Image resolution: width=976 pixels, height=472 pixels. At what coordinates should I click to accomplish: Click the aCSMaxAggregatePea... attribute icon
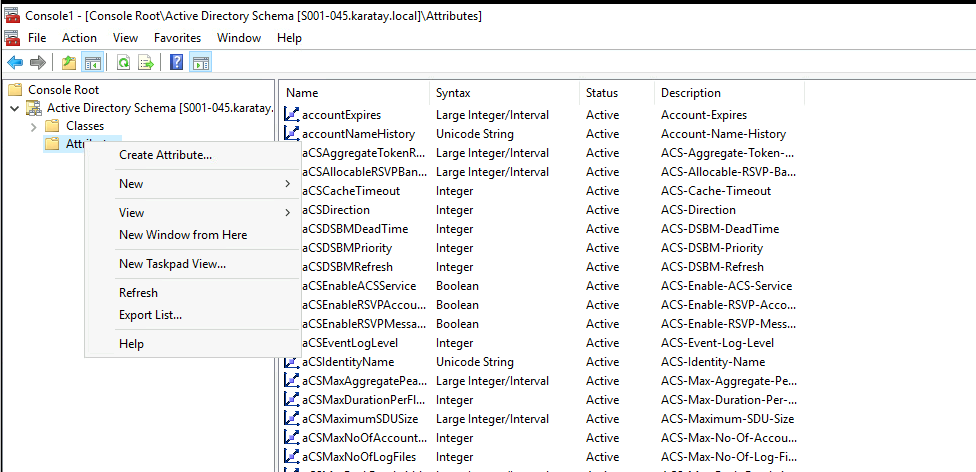[291, 380]
